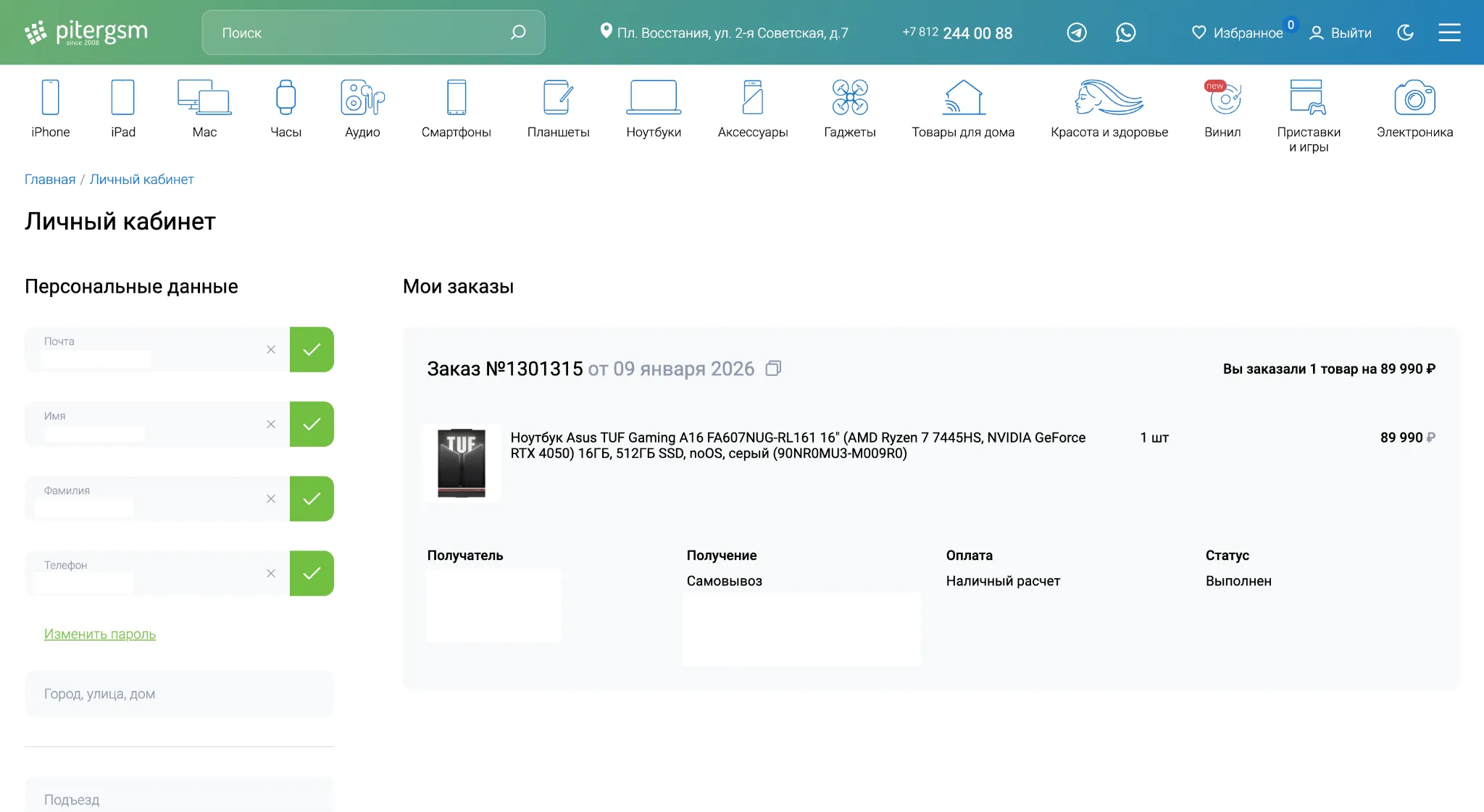
Task: Open the Товары для дома category
Action: pyautogui.click(x=963, y=109)
